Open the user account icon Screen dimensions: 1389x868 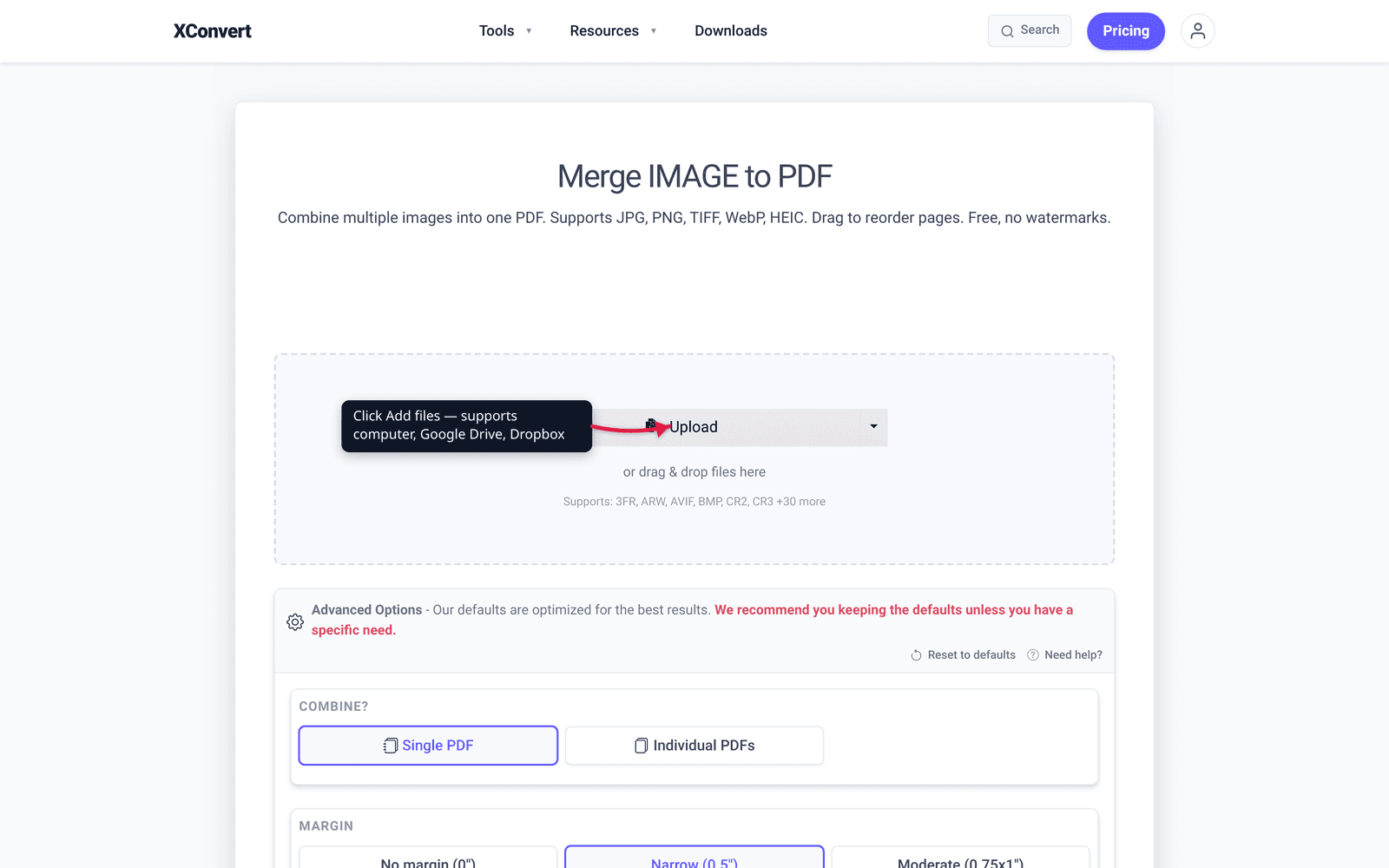[x=1198, y=31]
